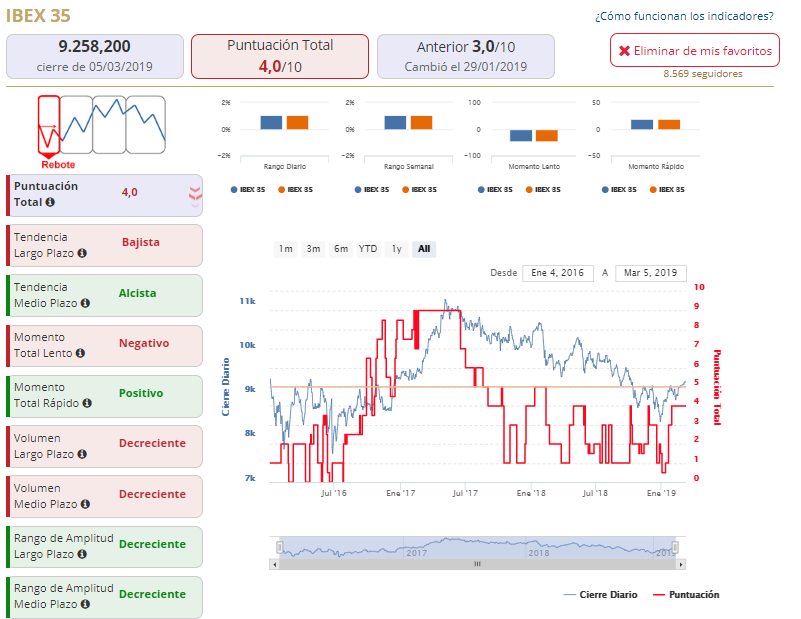Toggle Cierre Diario series in chart legend

pyautogui.click(x=600, y=594)
